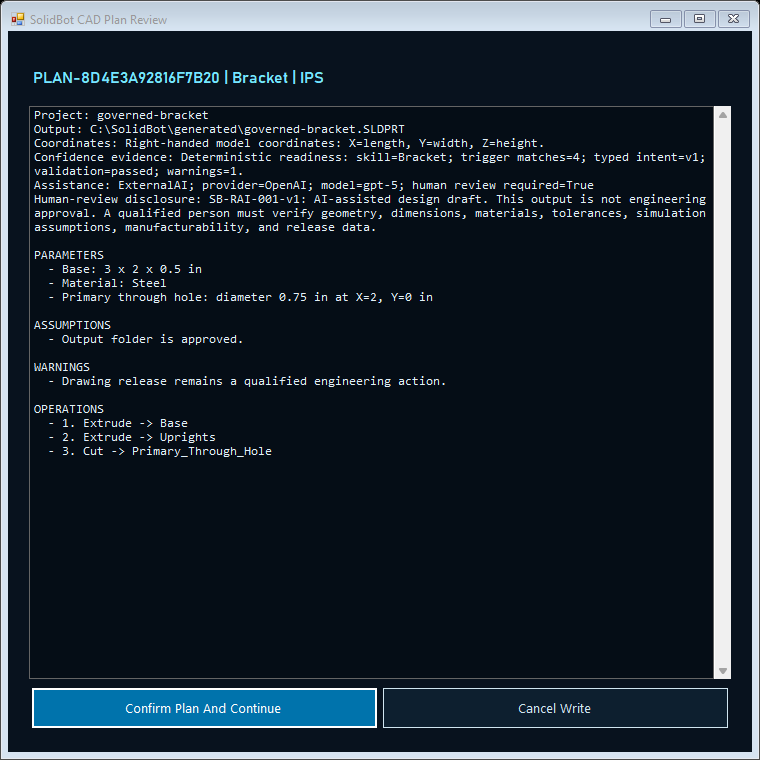
Task: Click Cancel Write button
Action: pyautogui.click(x=555, y=708)
